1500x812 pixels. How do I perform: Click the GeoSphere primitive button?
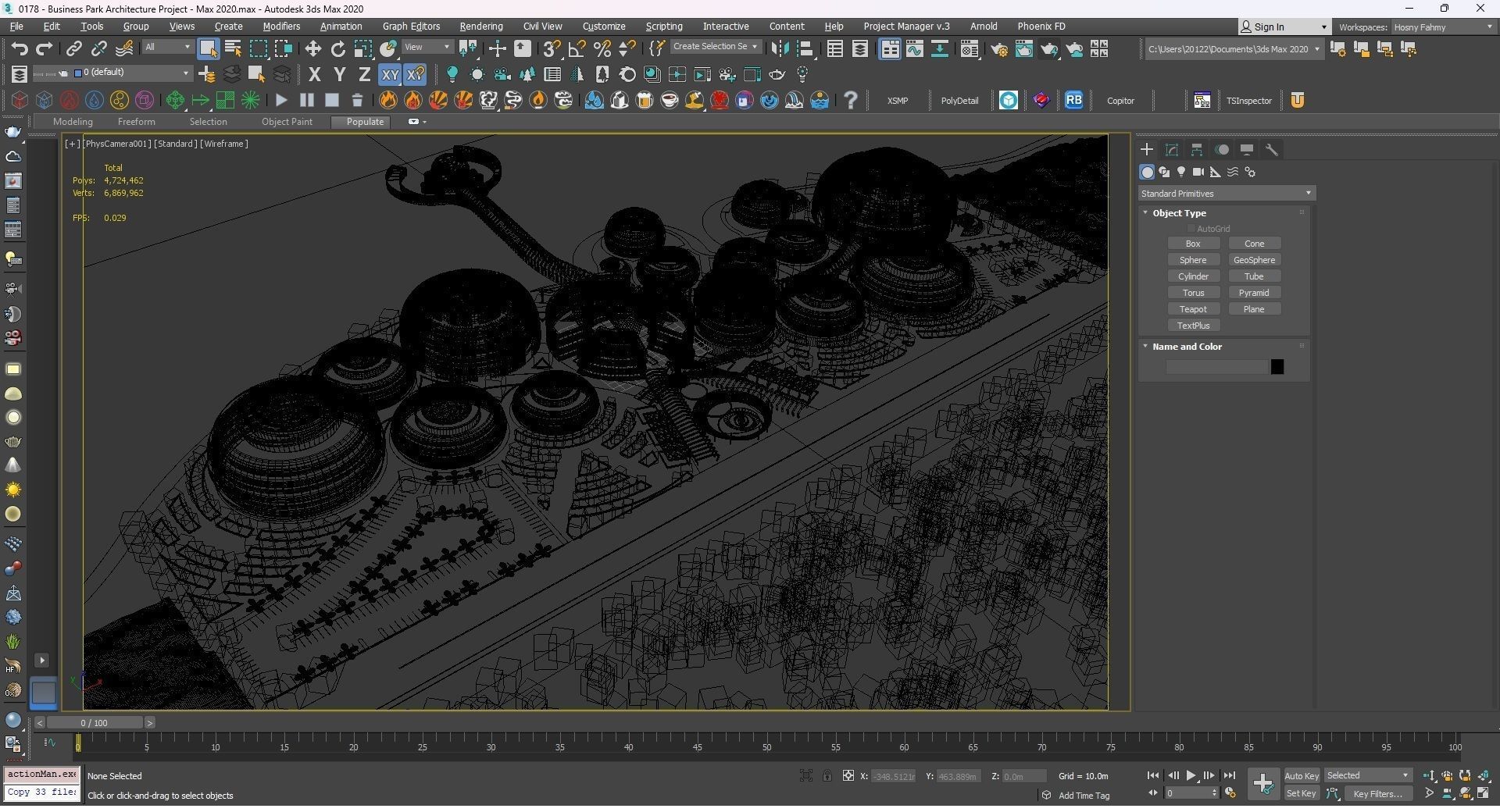pos(1254,260)
